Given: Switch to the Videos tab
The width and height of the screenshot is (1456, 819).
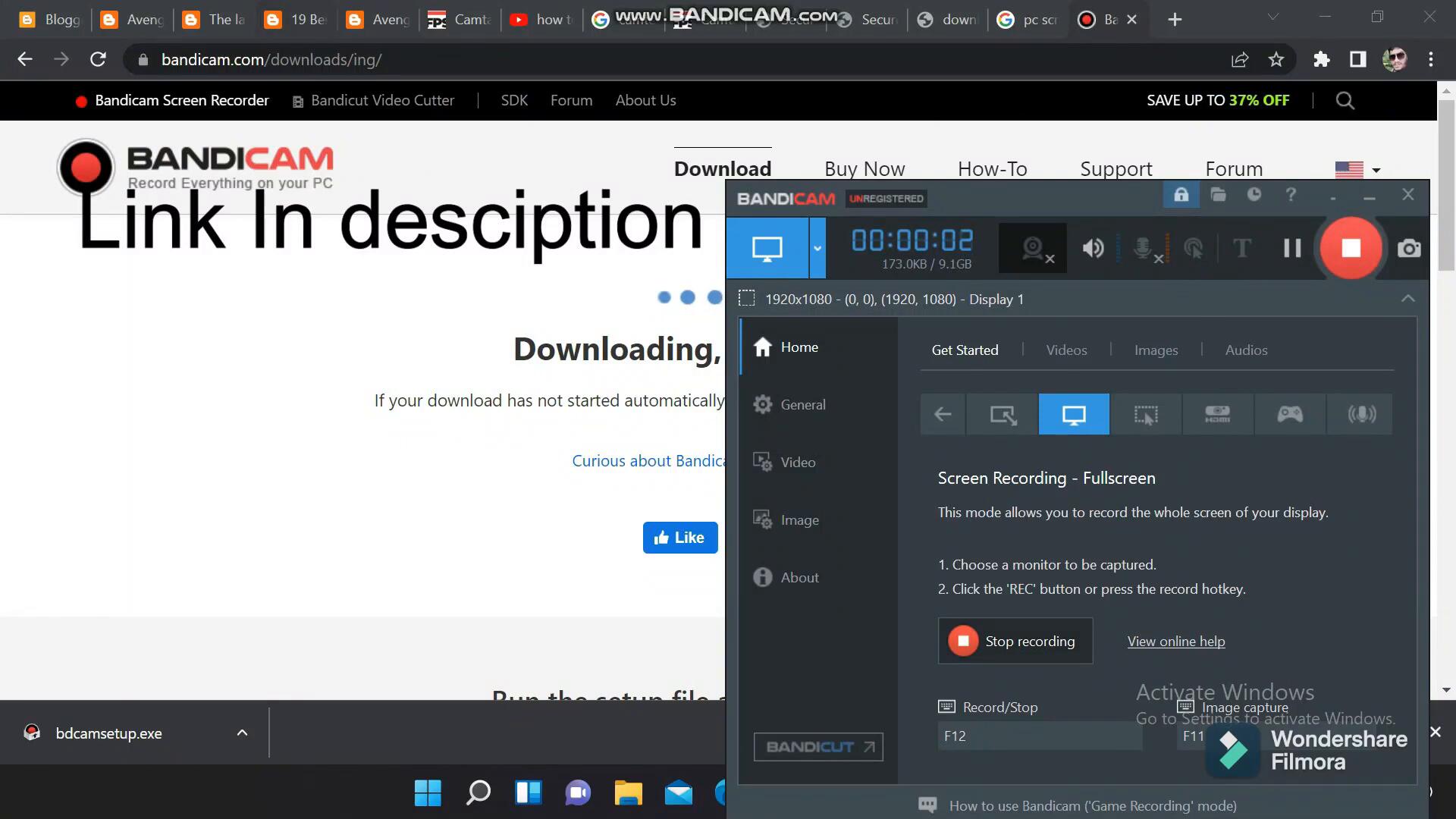Looking at the screenshot, I should [x=1066, y=350].
